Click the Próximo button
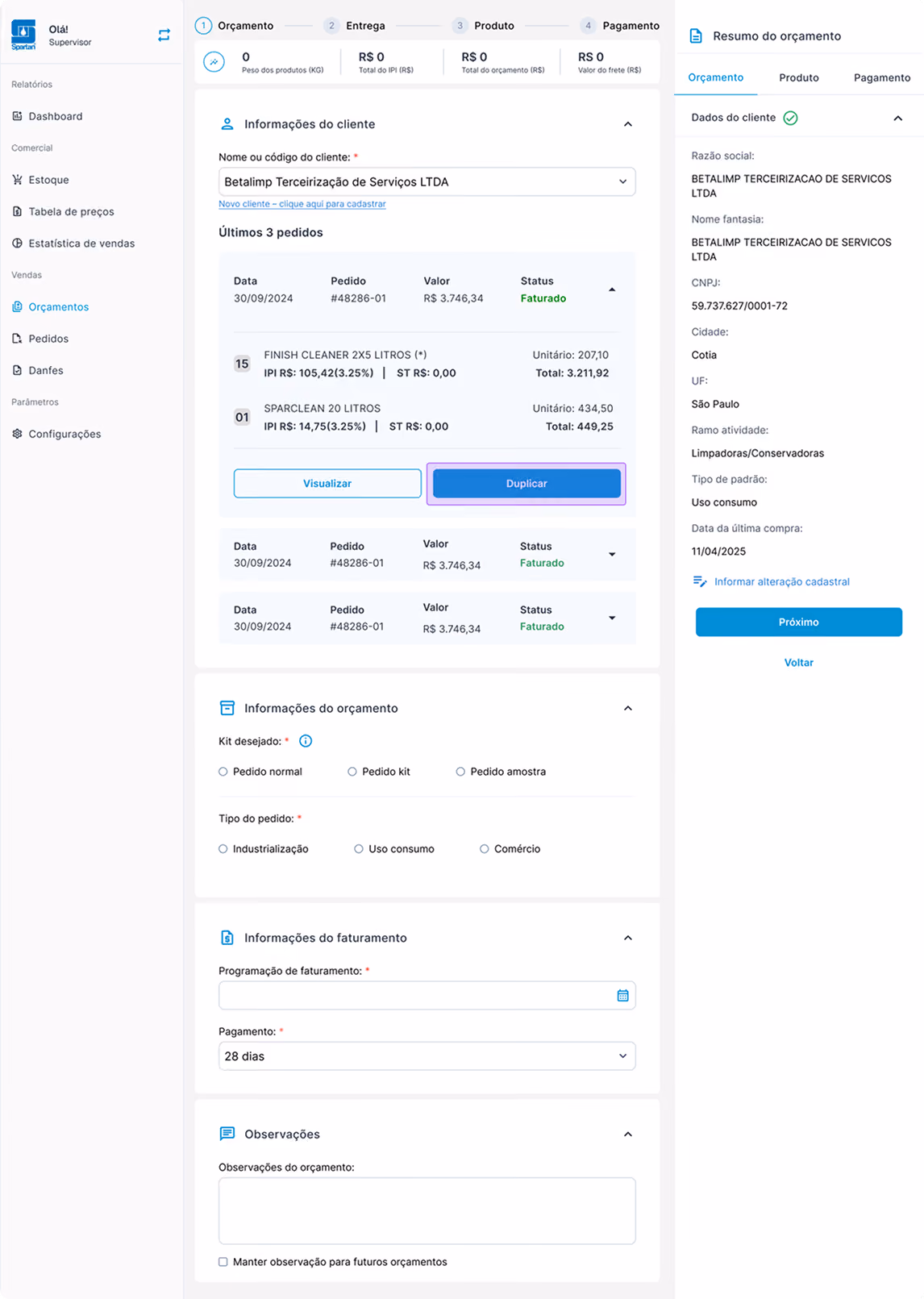 (799, 622)
